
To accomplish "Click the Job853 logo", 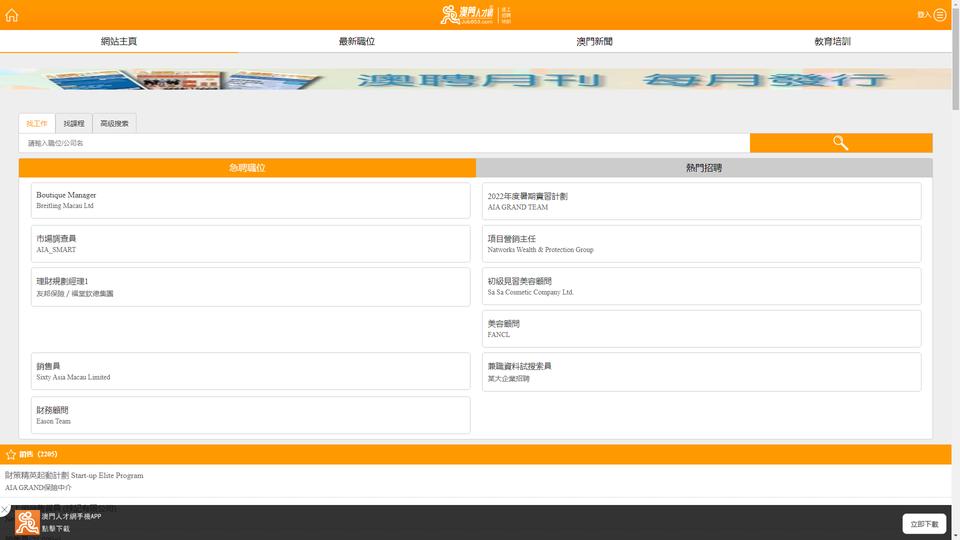I will click(476, 15).
